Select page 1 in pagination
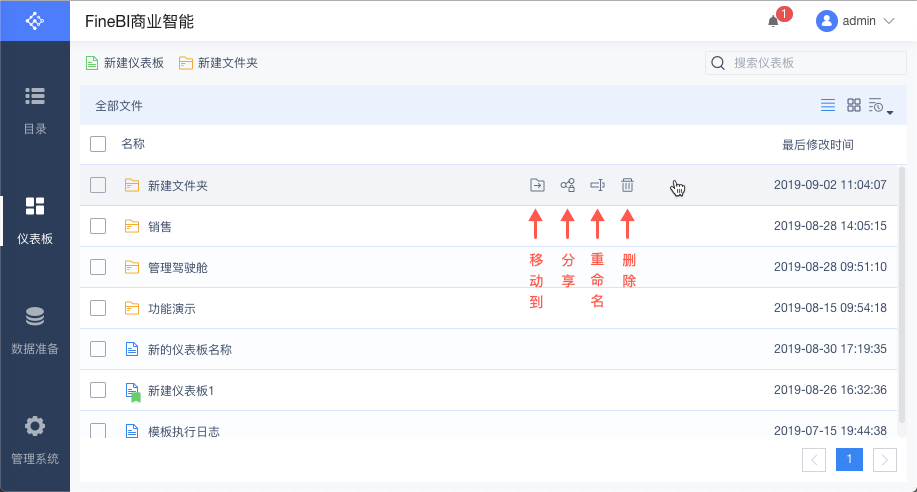Viewport: 917px width, 492px height. click(850, 459)
